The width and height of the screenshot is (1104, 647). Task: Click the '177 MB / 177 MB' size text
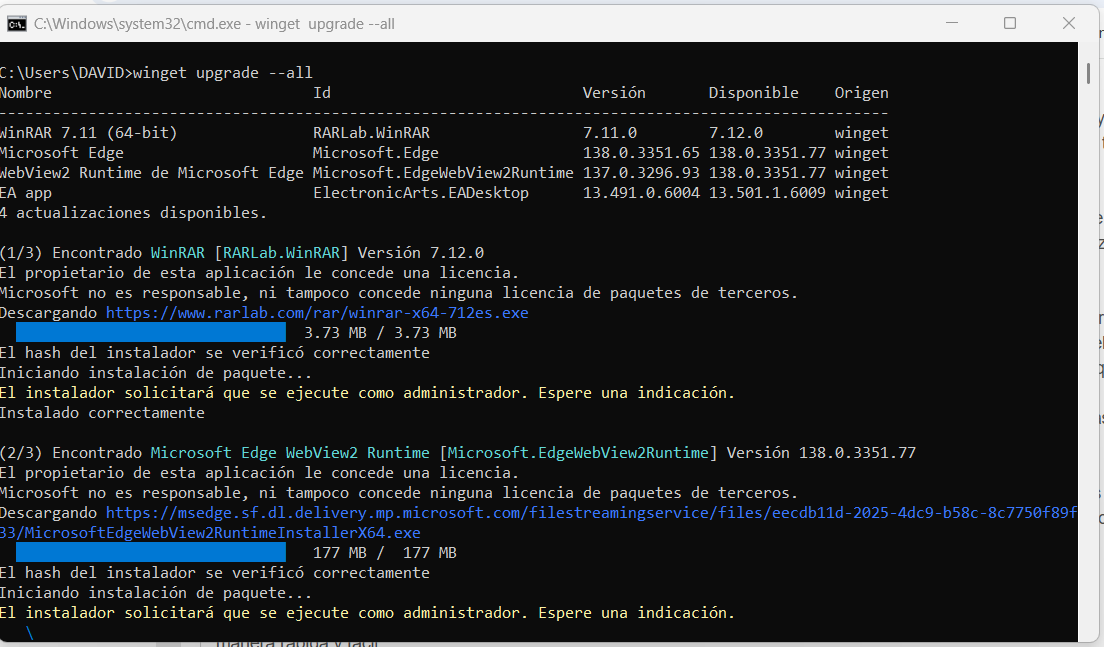[x=384, y=553]
